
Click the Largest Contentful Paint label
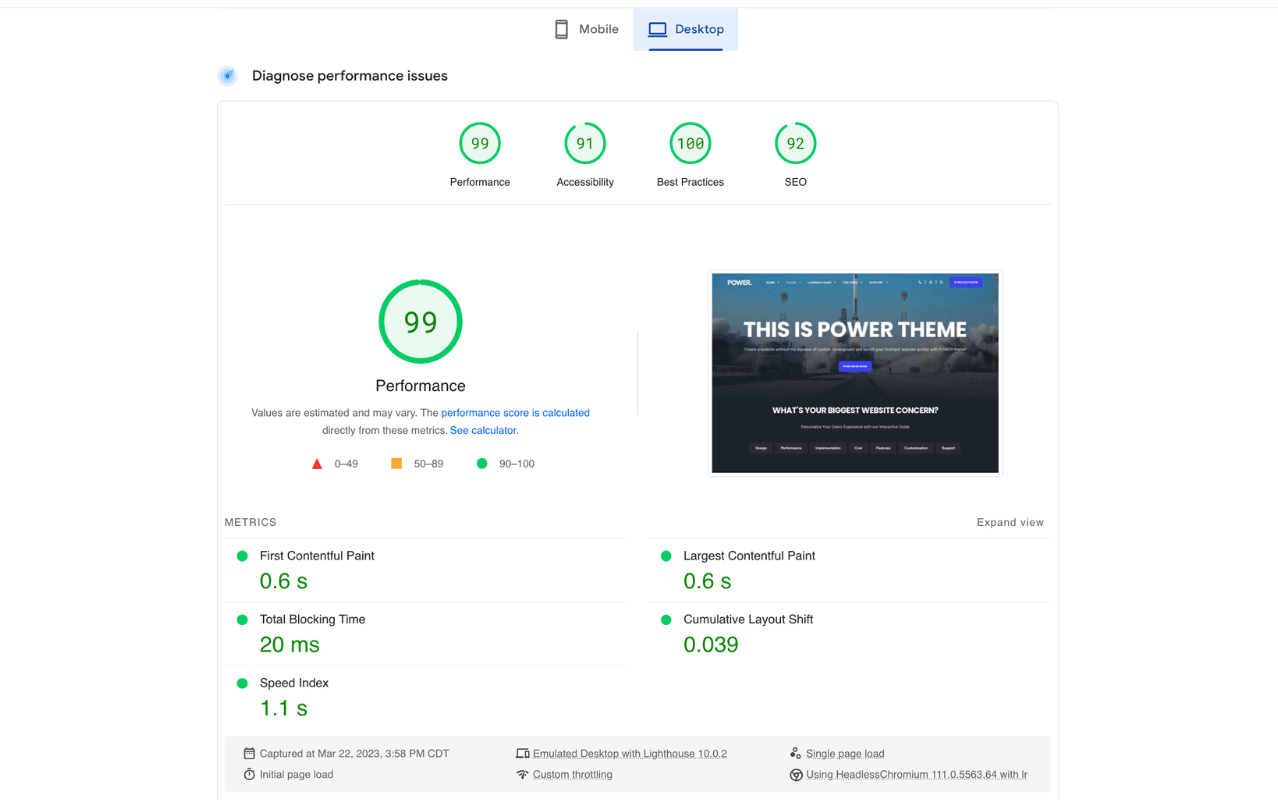[x=749, y=556]
